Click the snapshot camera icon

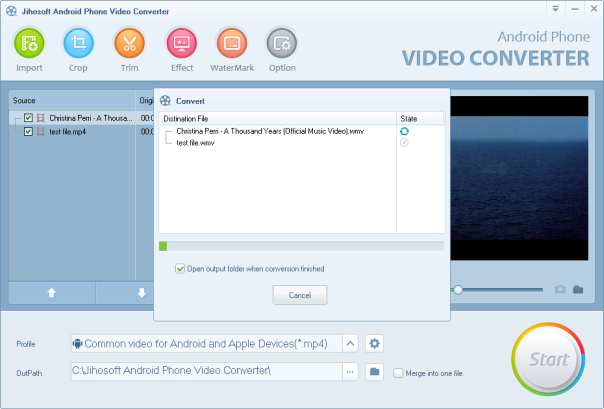[x=561, y=290]
